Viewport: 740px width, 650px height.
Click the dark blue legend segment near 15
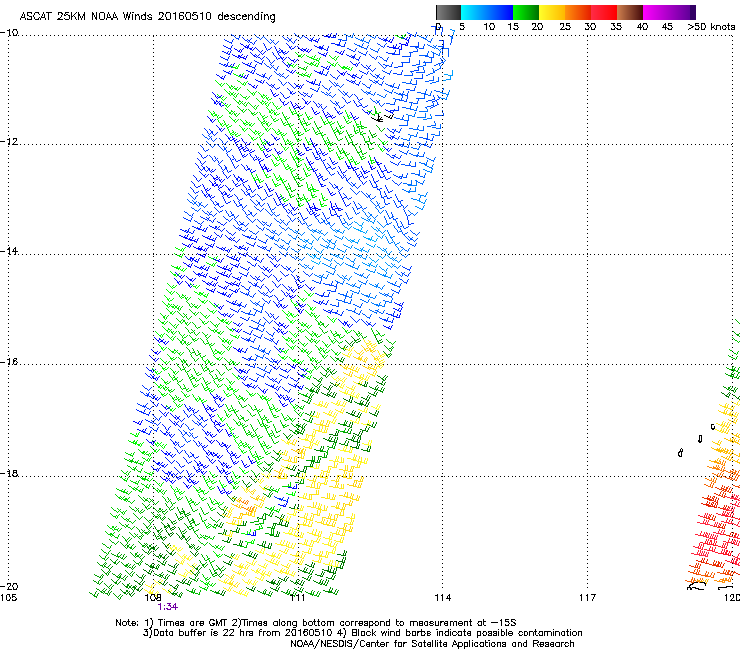tap(500, 12)
